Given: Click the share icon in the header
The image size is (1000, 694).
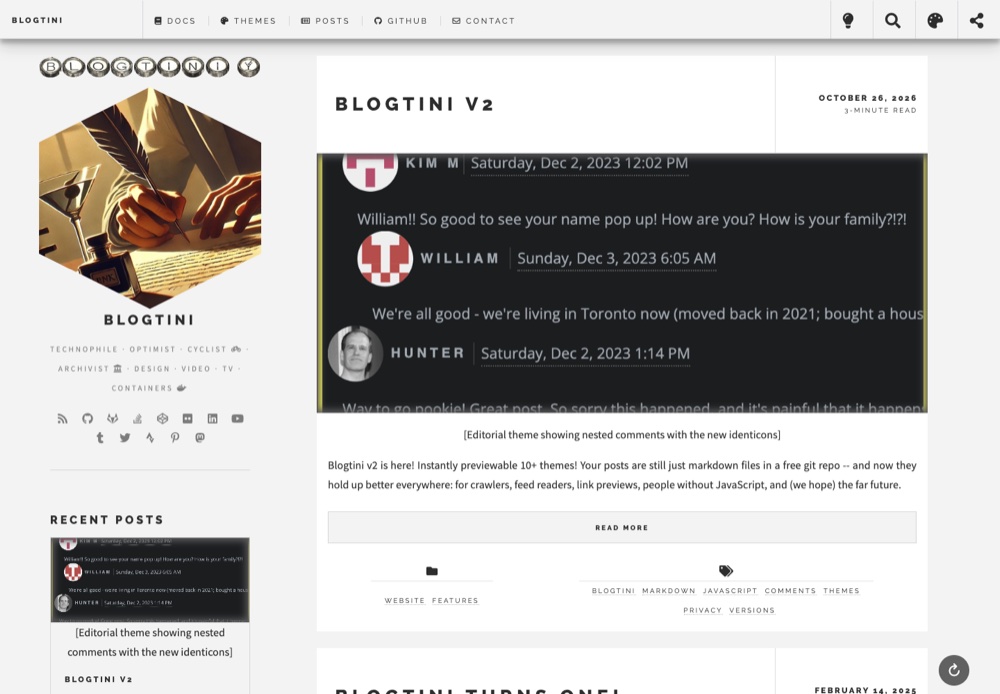Looking at the screenshot, I should 976,20.
